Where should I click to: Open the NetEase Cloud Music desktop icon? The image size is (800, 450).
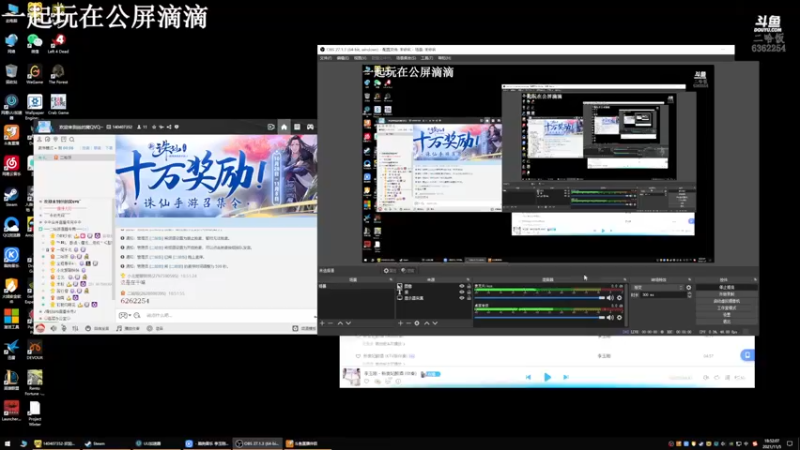[x=11, y=165]
